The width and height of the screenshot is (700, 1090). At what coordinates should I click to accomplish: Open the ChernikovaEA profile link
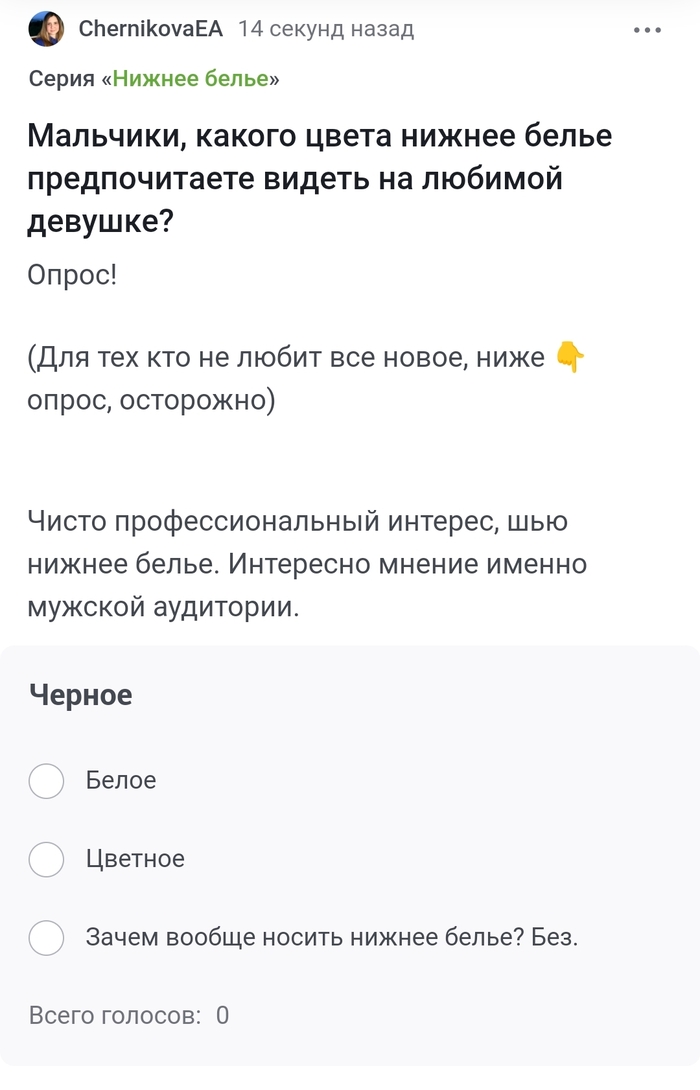point(150,29)
